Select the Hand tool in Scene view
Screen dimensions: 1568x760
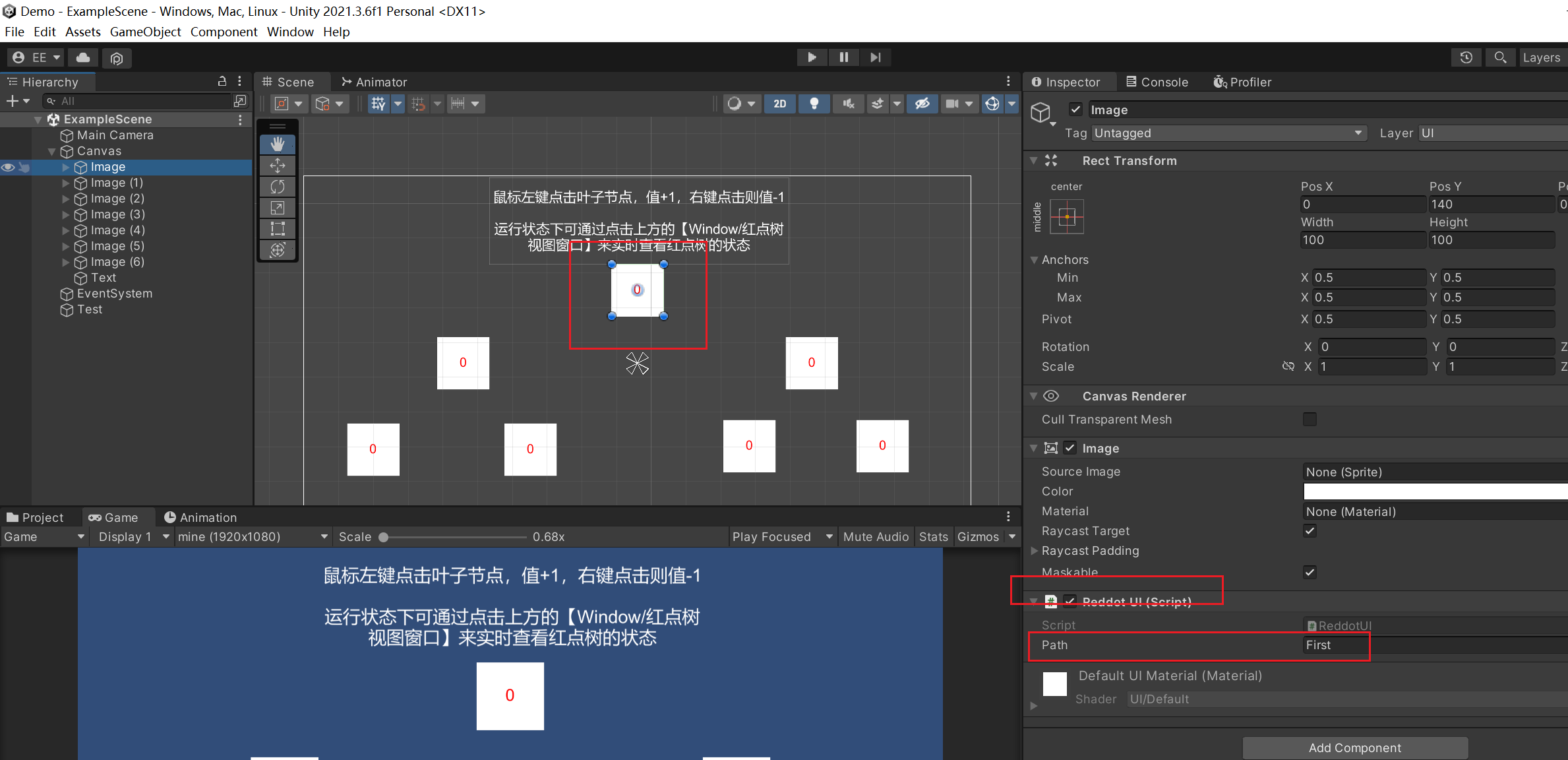[x=278, y=144]
